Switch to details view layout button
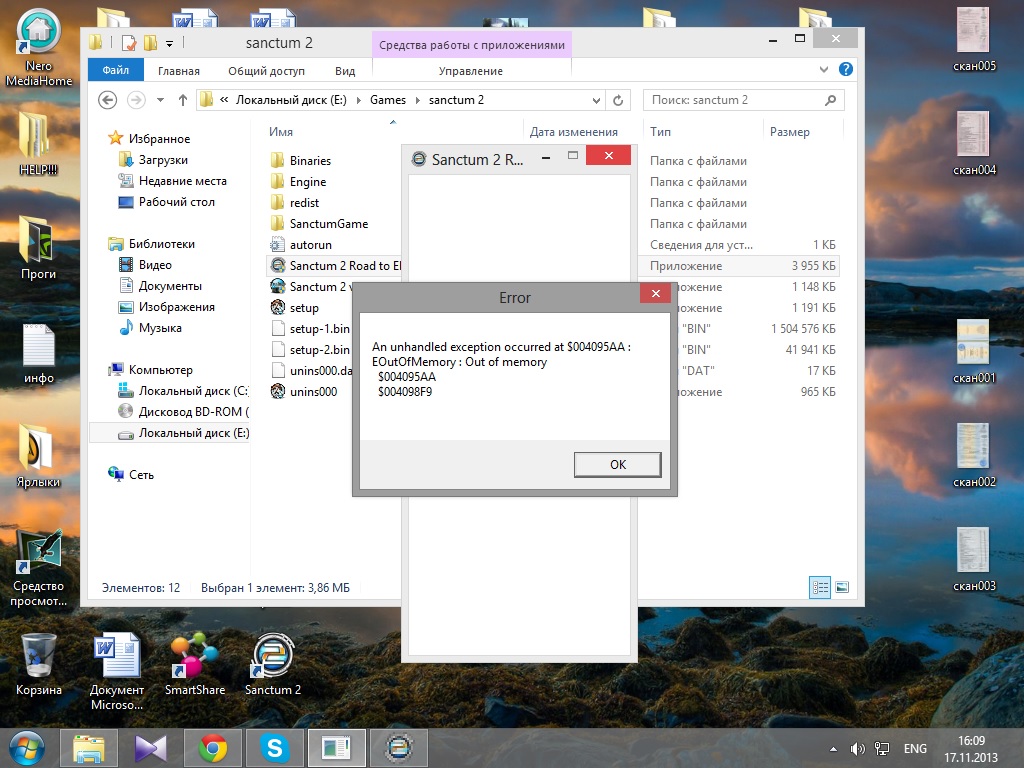1024x768 pixels. point(820,587)
